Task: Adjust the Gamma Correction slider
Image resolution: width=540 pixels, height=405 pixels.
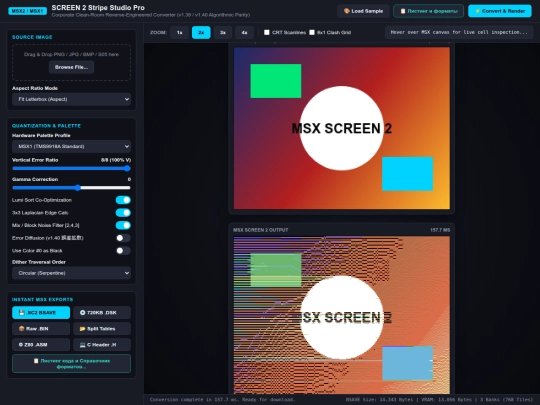Action: (x=71, y=188)
